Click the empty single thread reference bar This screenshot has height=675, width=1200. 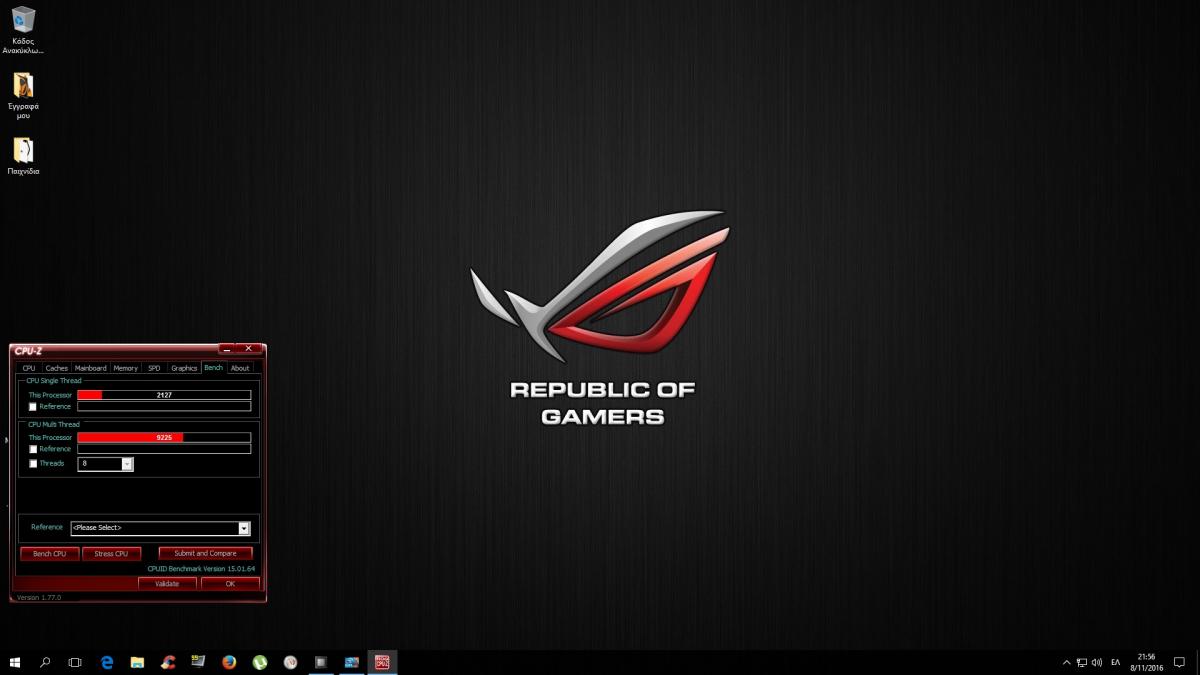tap(164, 407)
